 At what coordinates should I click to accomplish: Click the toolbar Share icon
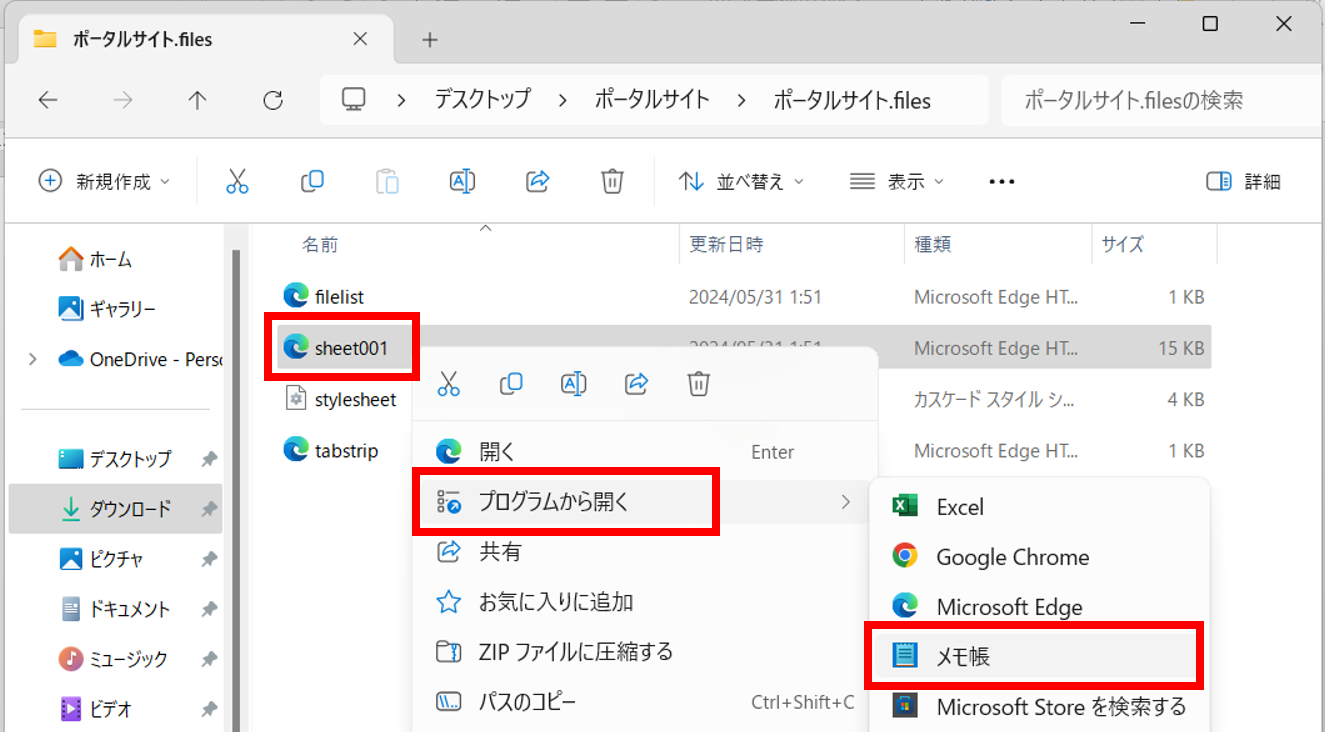(x=538, y=181)
